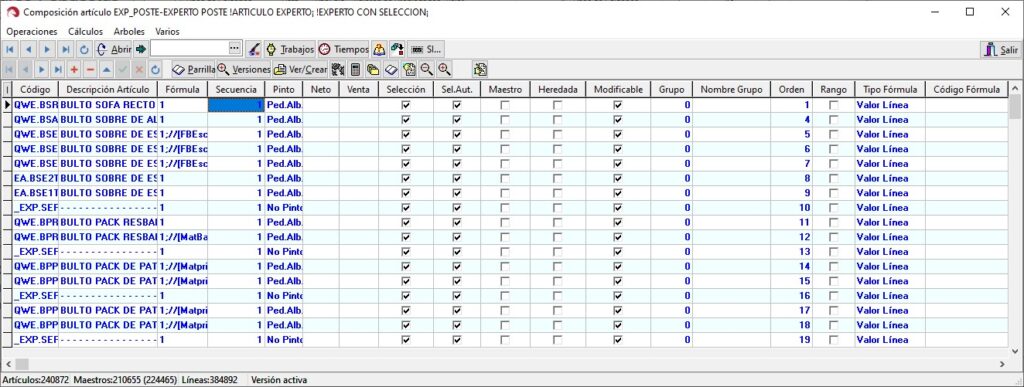Go to next line in grid navigator
This screenshot has height=387, width=1024.
(42, 69)
